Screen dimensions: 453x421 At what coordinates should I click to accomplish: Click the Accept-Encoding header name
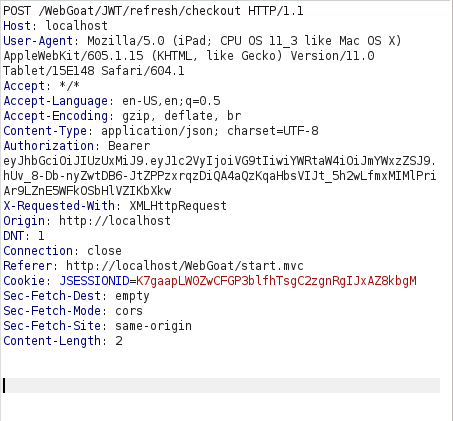[56, 116]
